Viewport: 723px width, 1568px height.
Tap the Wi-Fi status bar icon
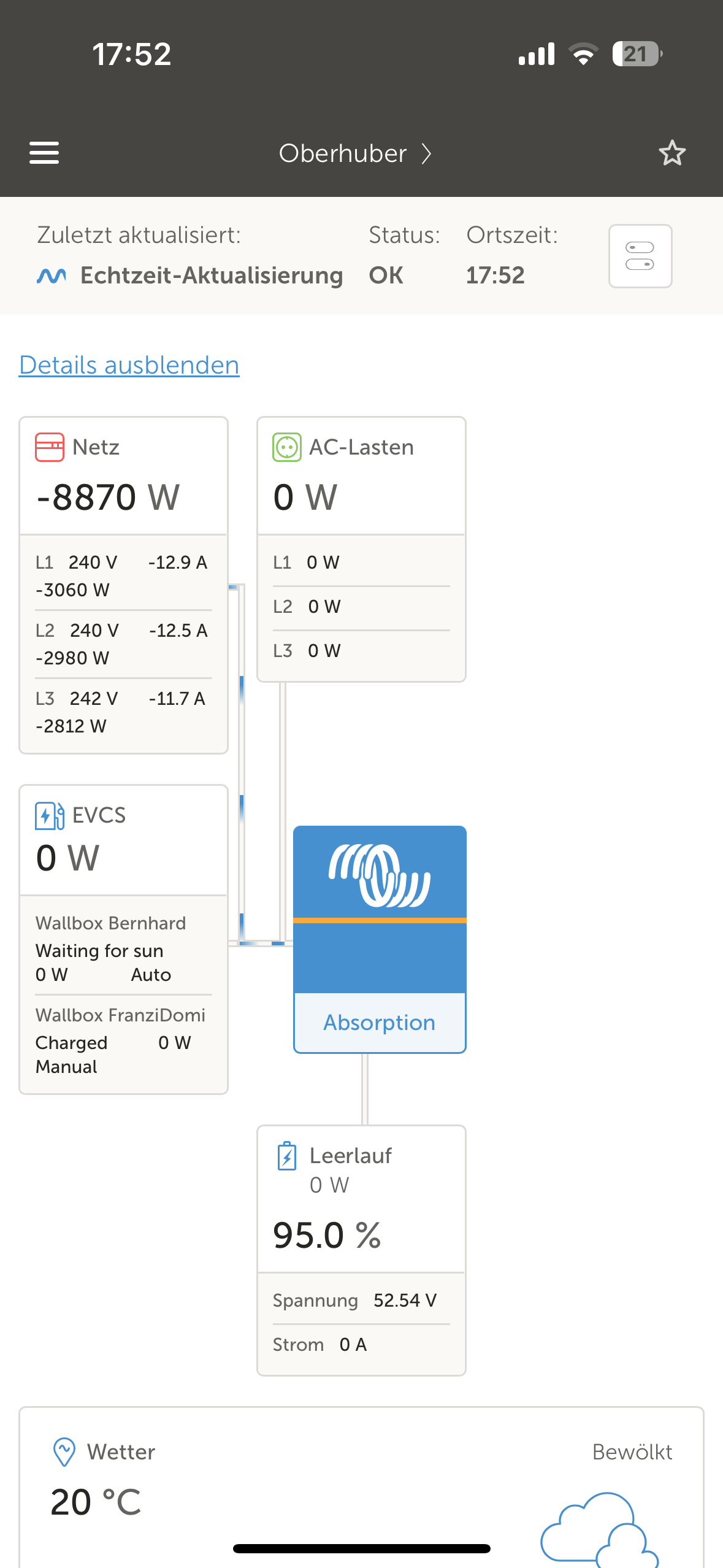click(583, 54)
